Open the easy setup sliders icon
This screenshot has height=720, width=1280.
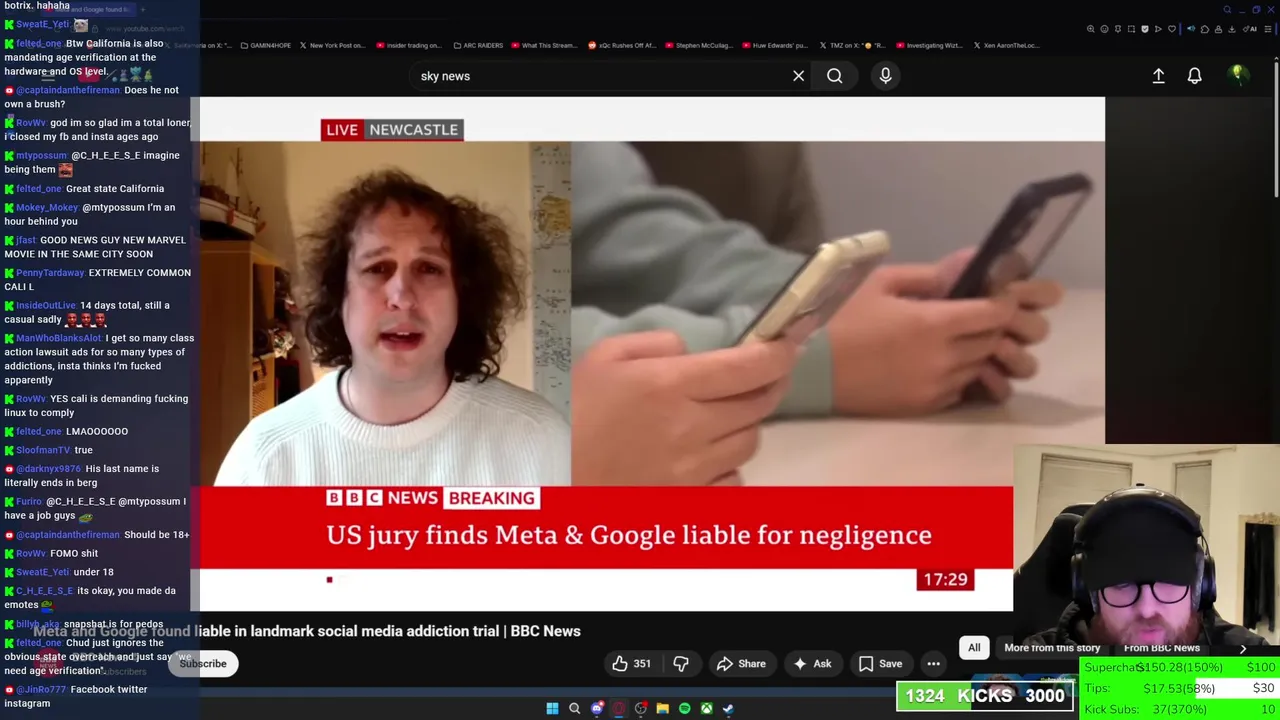pyautogui.click(x=1268, y=29)
